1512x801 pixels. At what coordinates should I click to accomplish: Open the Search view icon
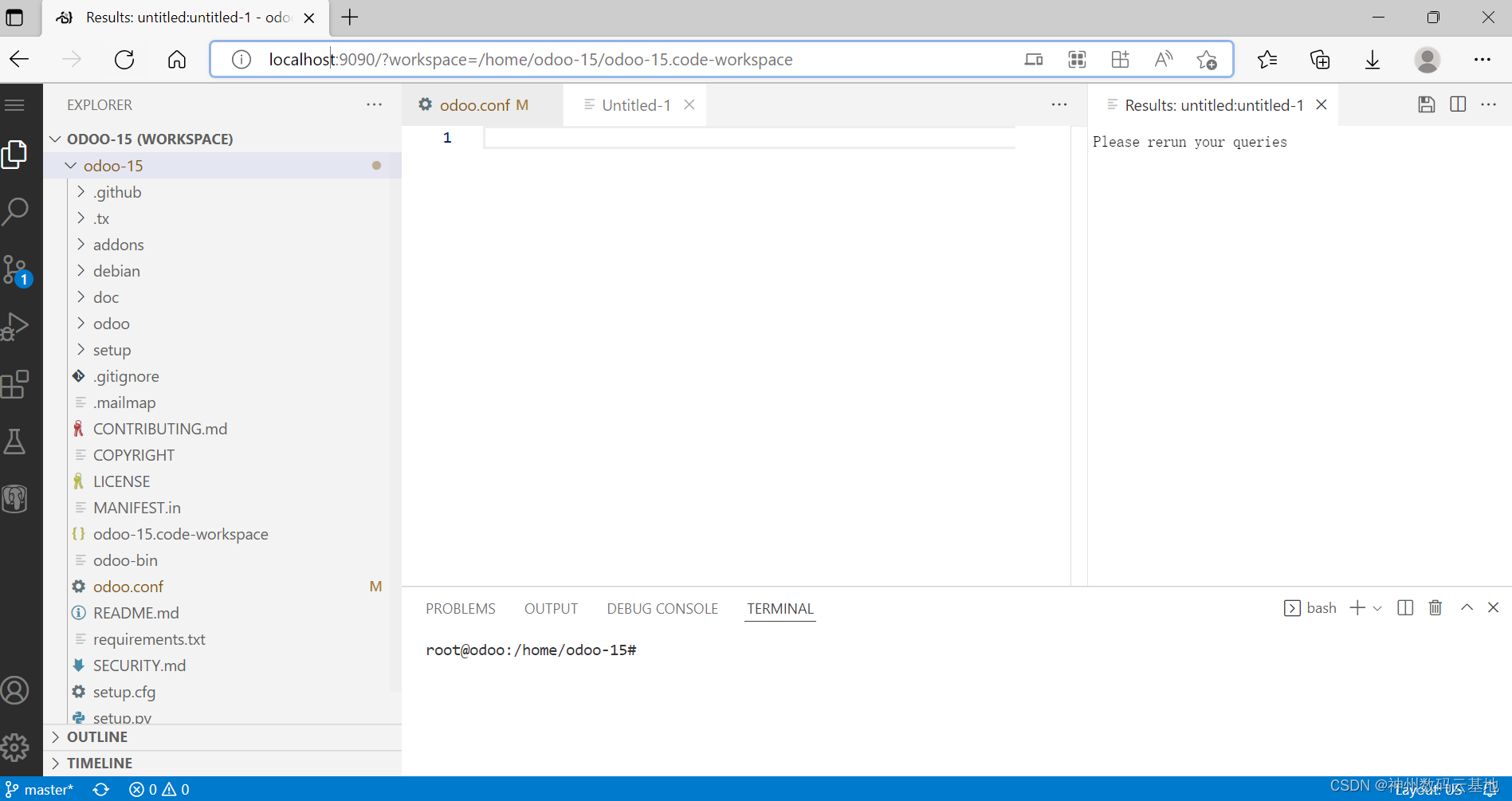(x=15, y=211)
